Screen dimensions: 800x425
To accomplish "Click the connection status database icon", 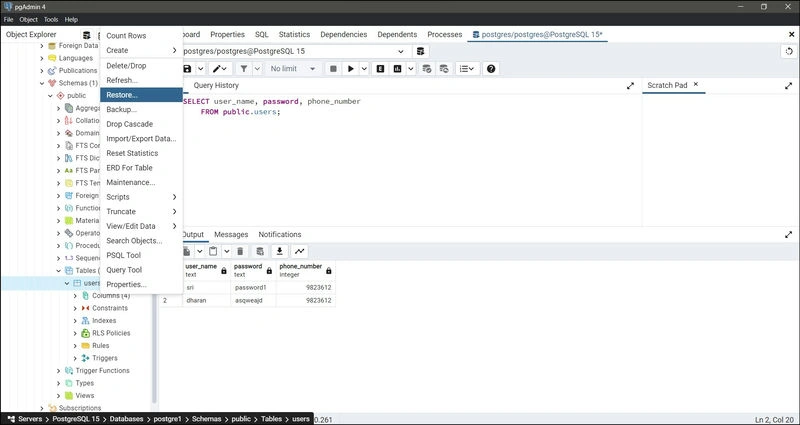I will tap(420, 52).
